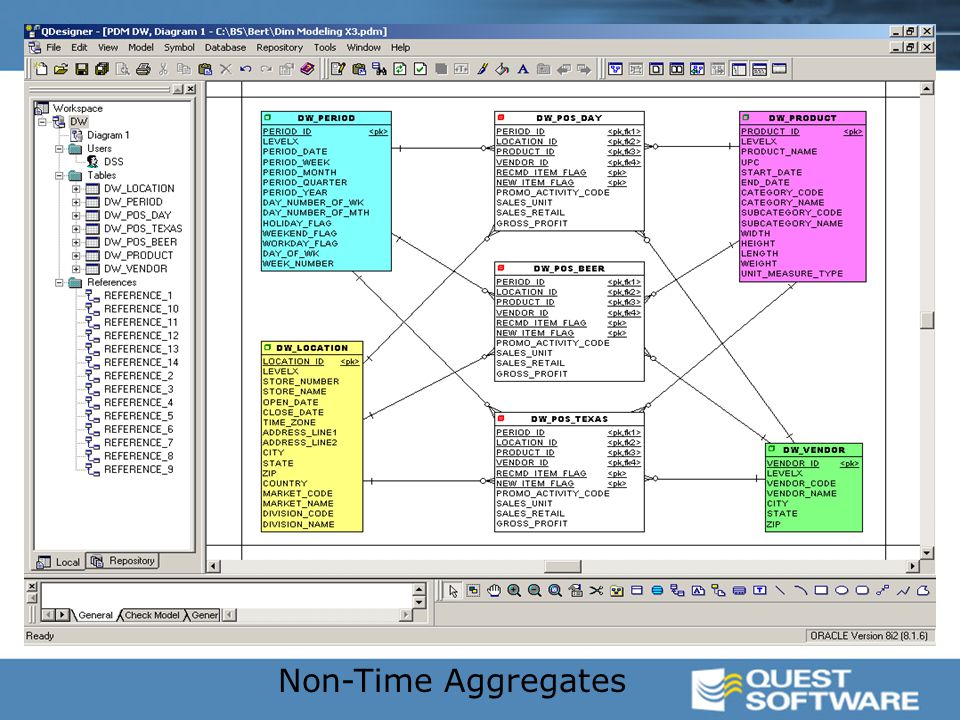Collapse the Users folder node

[59, 149]
